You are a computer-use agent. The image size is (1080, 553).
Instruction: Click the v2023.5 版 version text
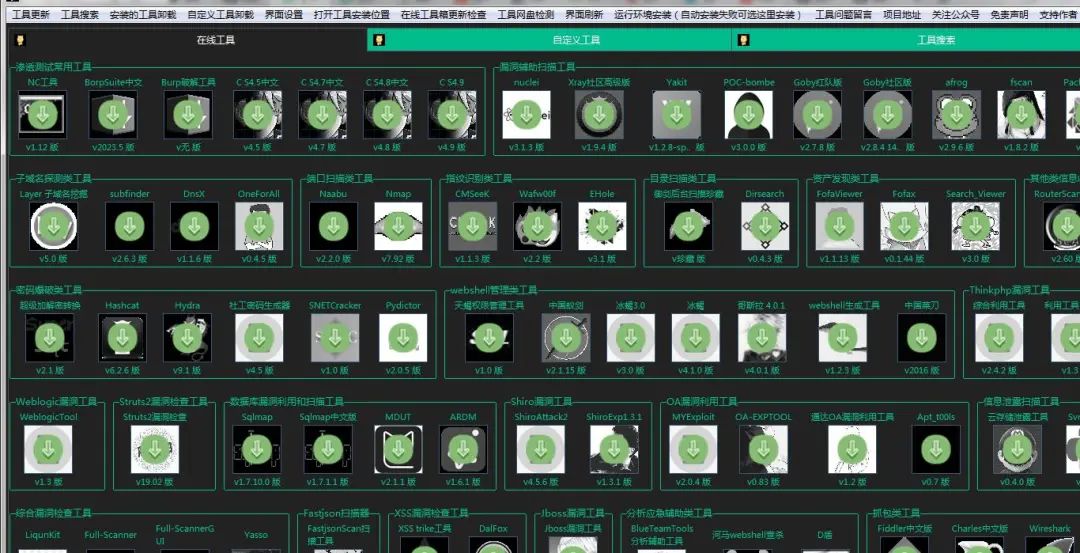tap(113, 147)
